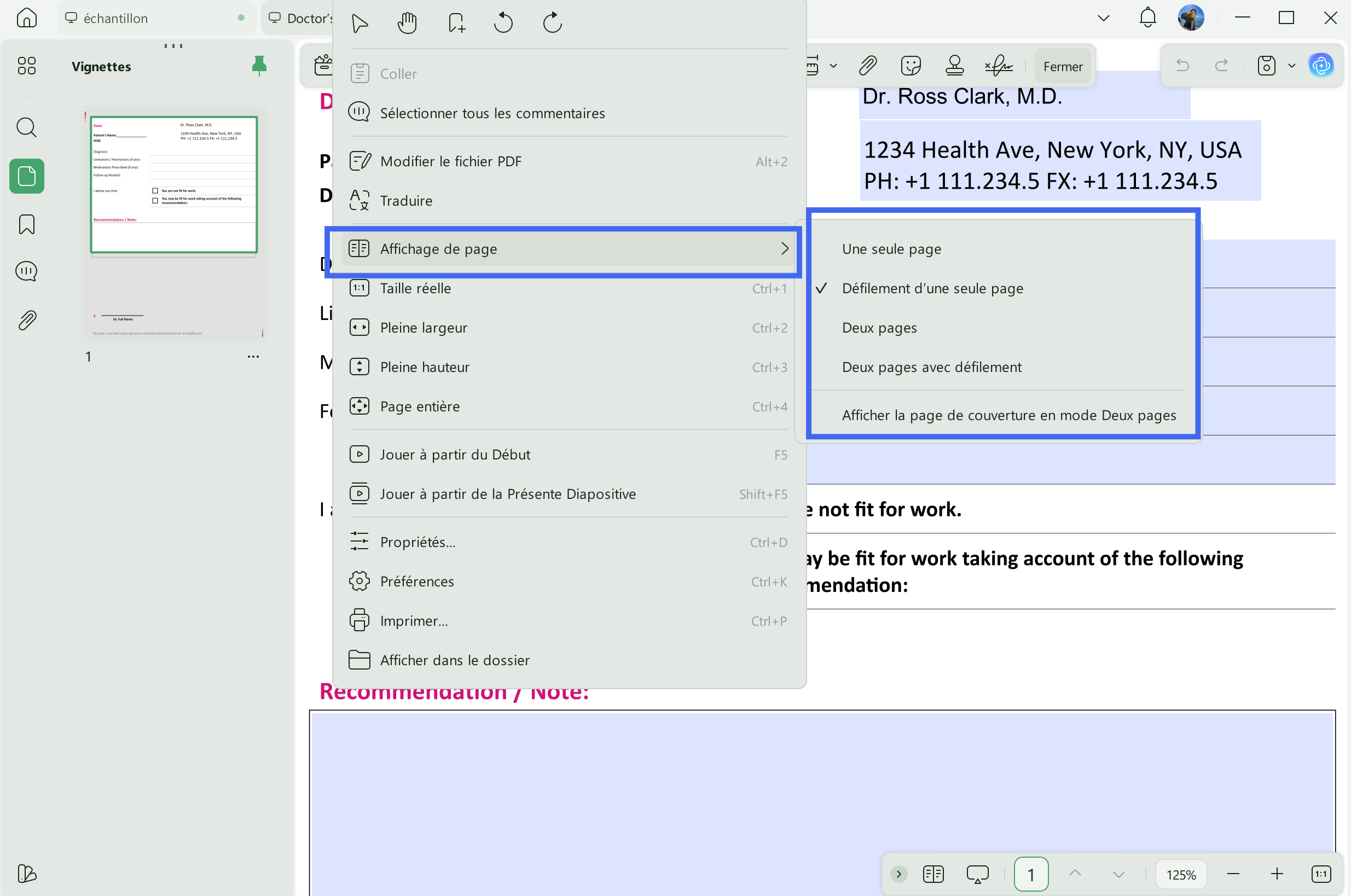Screen dimensions: 1351x896
Task: Open the attachment paperclip tool in toolbar
Action: (x=867, y=66)
